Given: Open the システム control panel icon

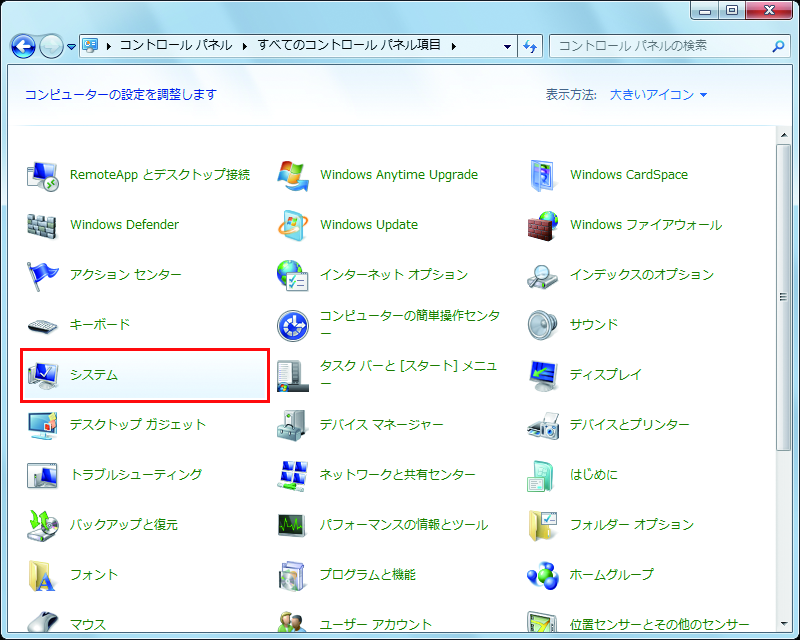Looking at the screenshot, I should tap(43, 375).
